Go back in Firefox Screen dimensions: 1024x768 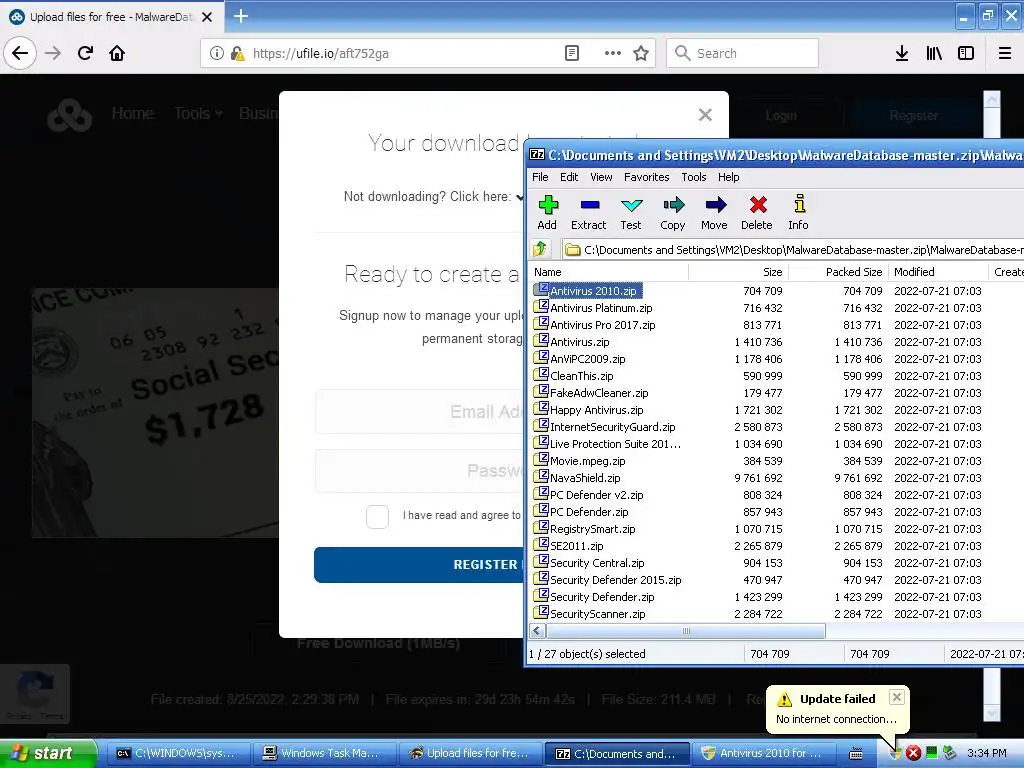(x=20, y=54)
